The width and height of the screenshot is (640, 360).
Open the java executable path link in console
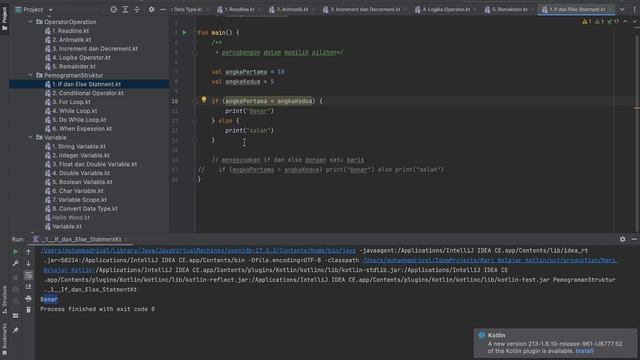point(198,250)
